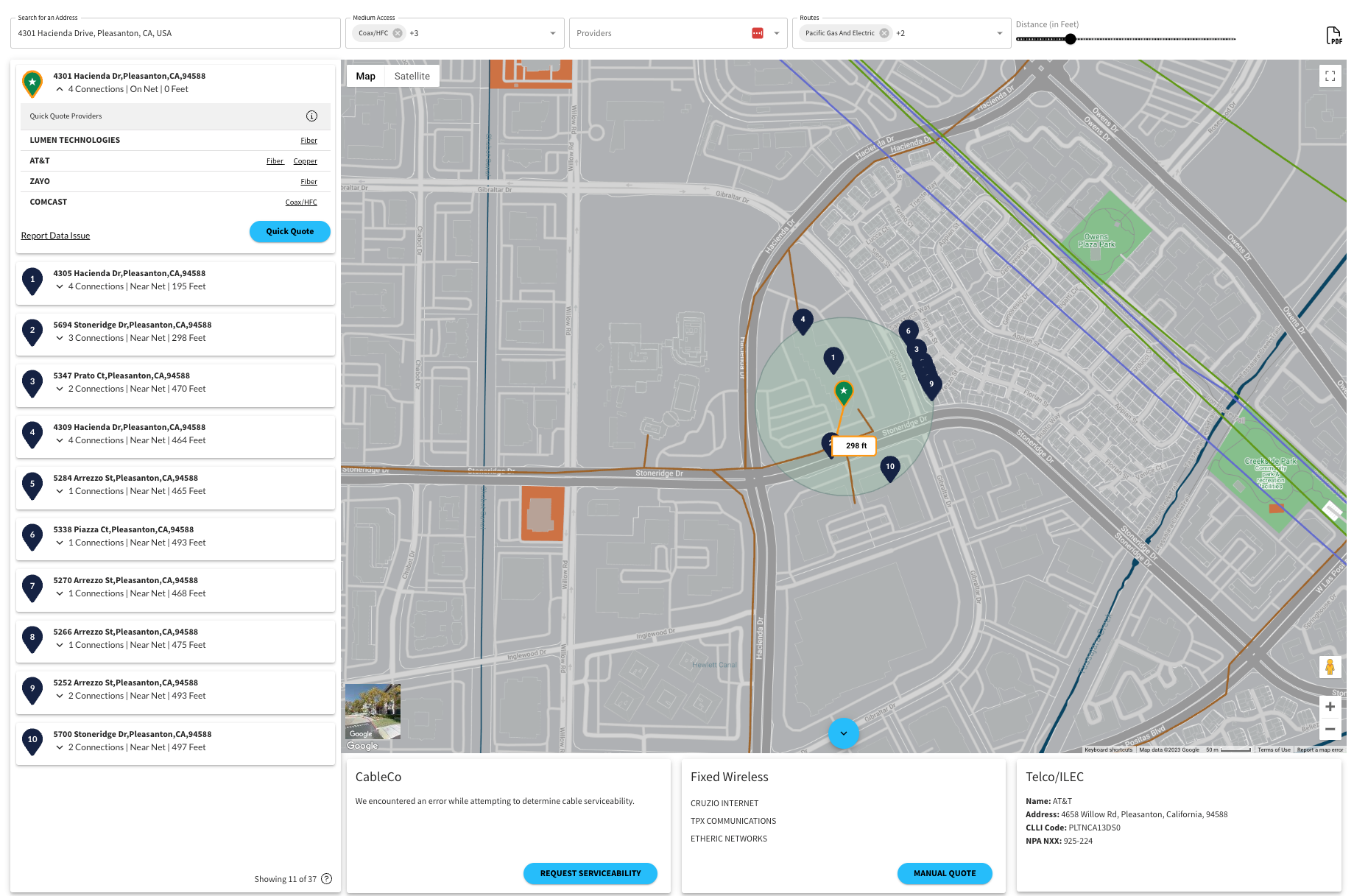Select the Map view tab
Image resolution: width=1354 pixels, height=896 pixels.
click(366, 76)
